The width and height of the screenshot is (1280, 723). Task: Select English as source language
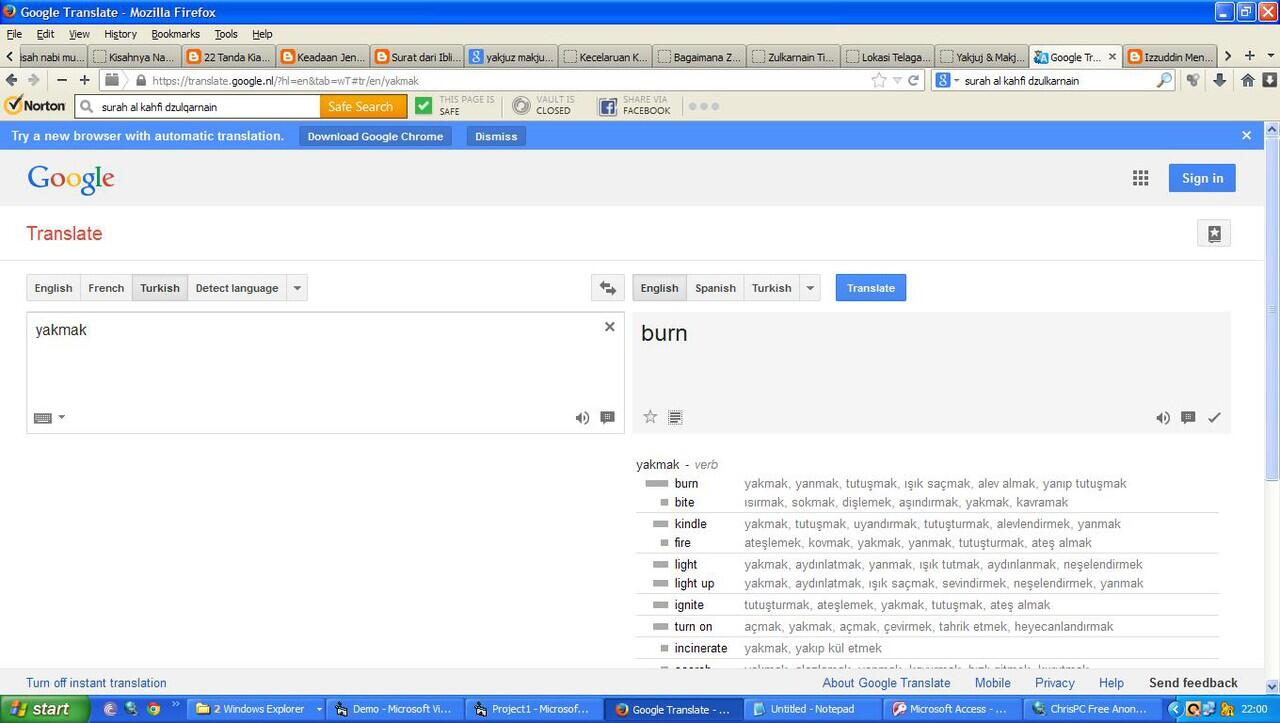point(54,288)
